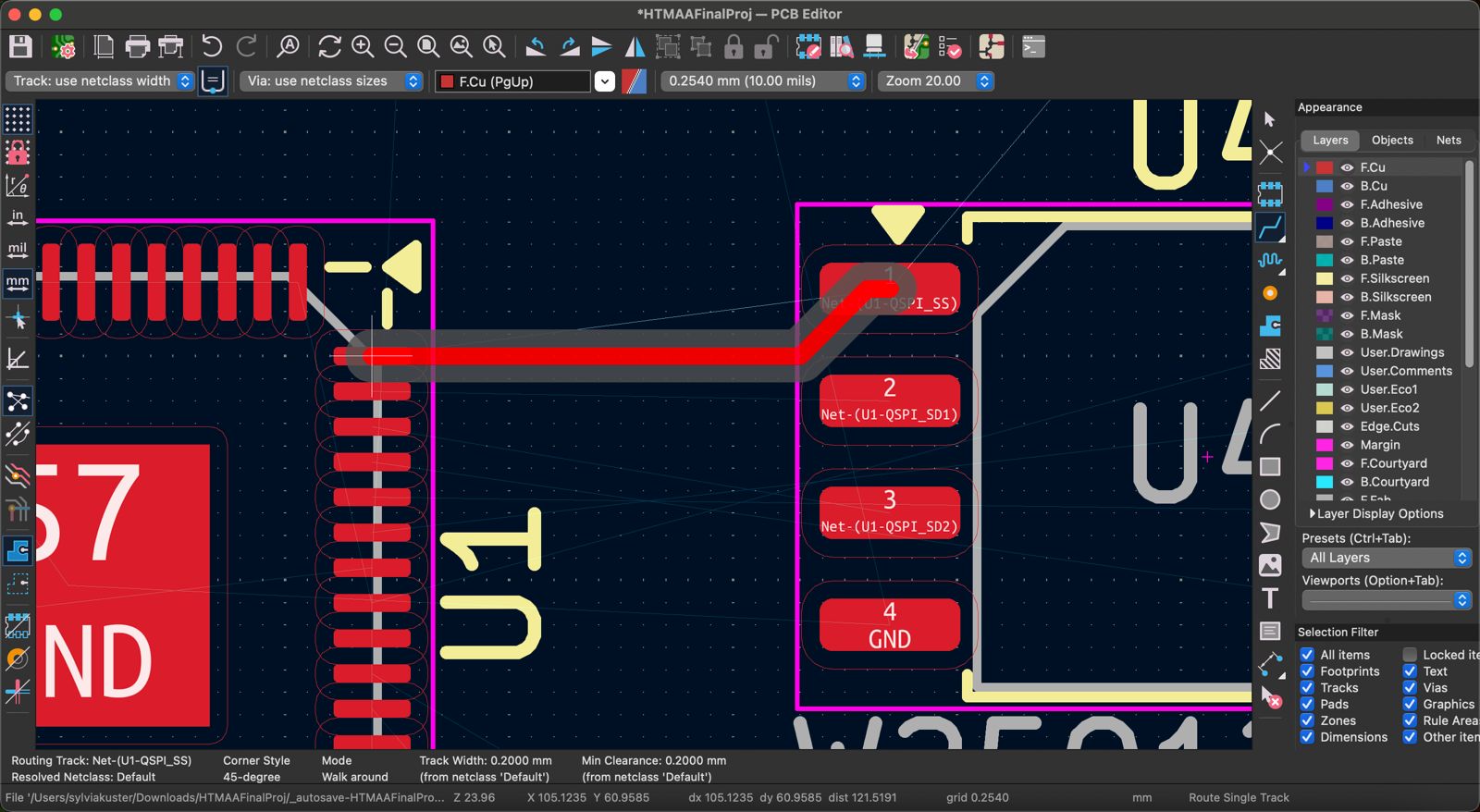The width and height of the screenshot is (1480, 812).
Task: Toggle the Tracks selection filter checkbox
Action: coord(1307,688)
